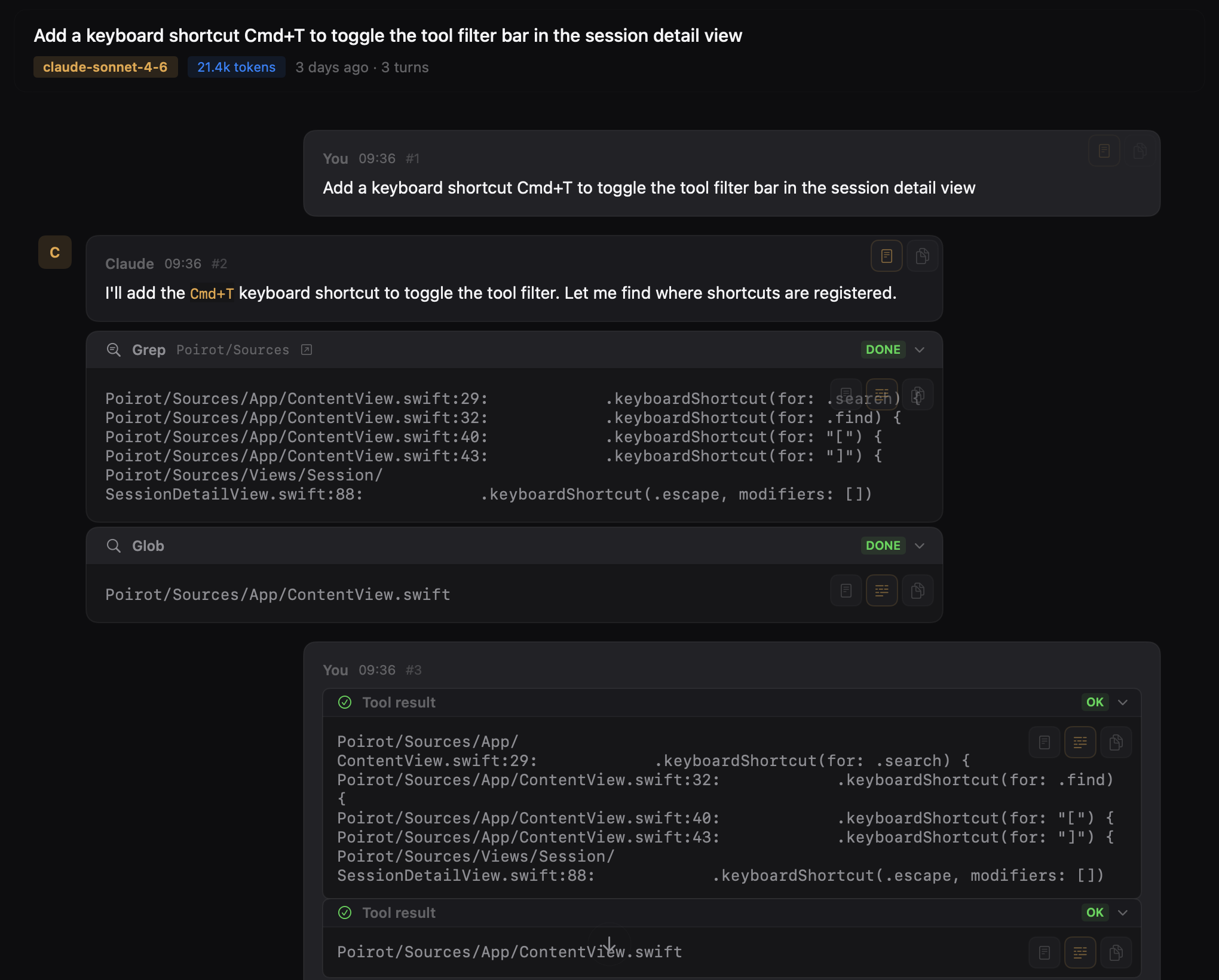Open Poirot/Sources via the external link icon

[306, 350]
